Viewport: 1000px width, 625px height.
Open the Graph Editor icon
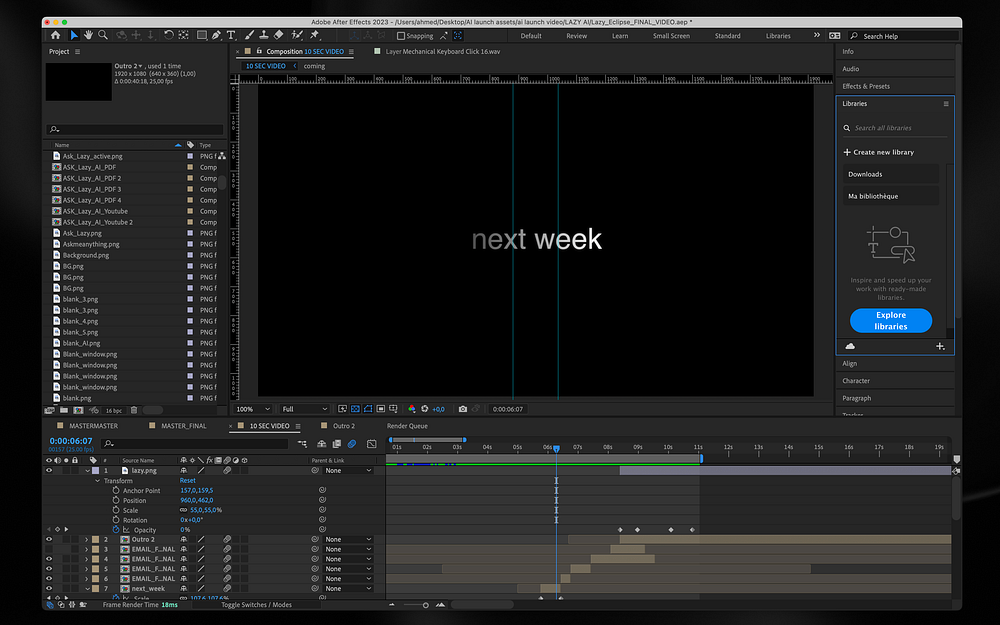point(372,444)
